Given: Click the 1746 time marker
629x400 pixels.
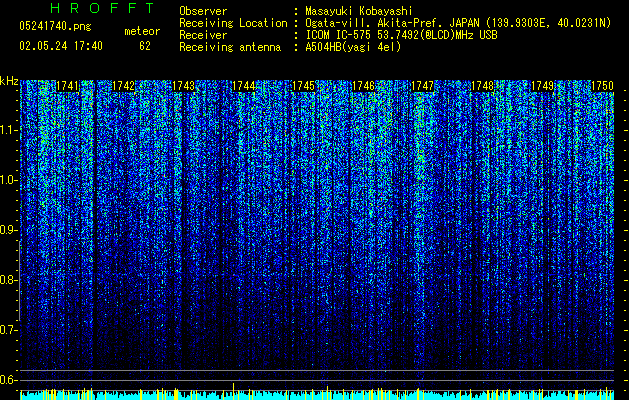Looking at the screenshot, I should tap(363, 86).
